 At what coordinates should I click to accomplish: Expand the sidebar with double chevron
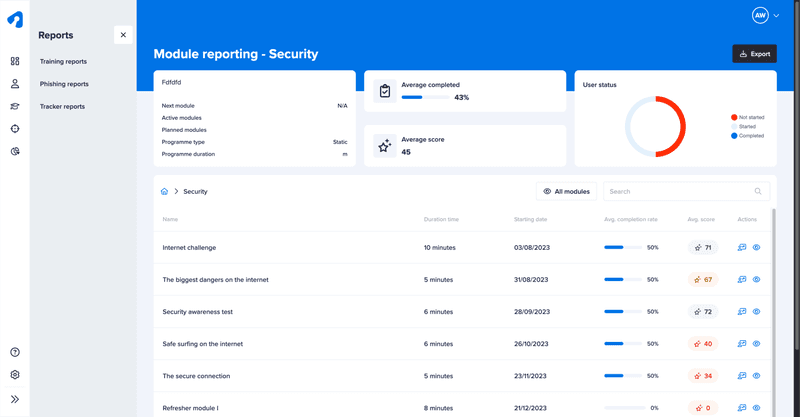[x=15, y=398]
